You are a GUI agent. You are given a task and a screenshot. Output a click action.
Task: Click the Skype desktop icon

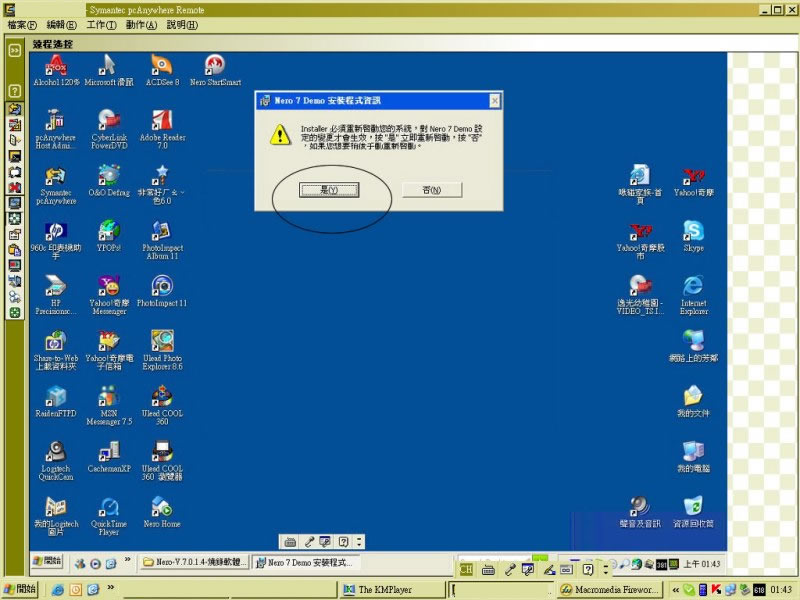(x=693, y=236)
